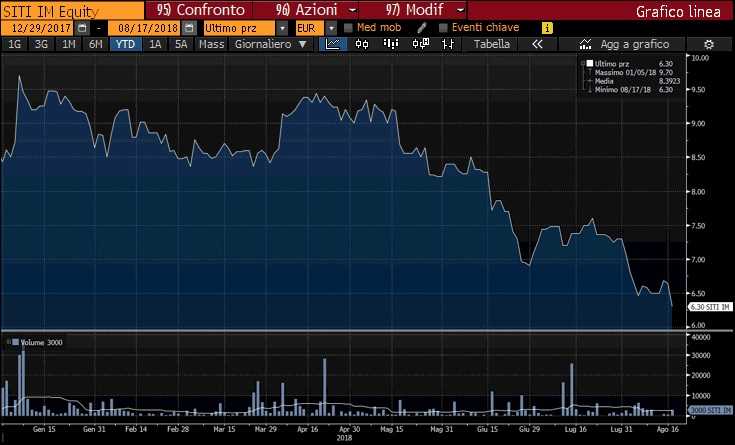Click the Volume legend square marker

pyautogui.click(x=15, y=342)
